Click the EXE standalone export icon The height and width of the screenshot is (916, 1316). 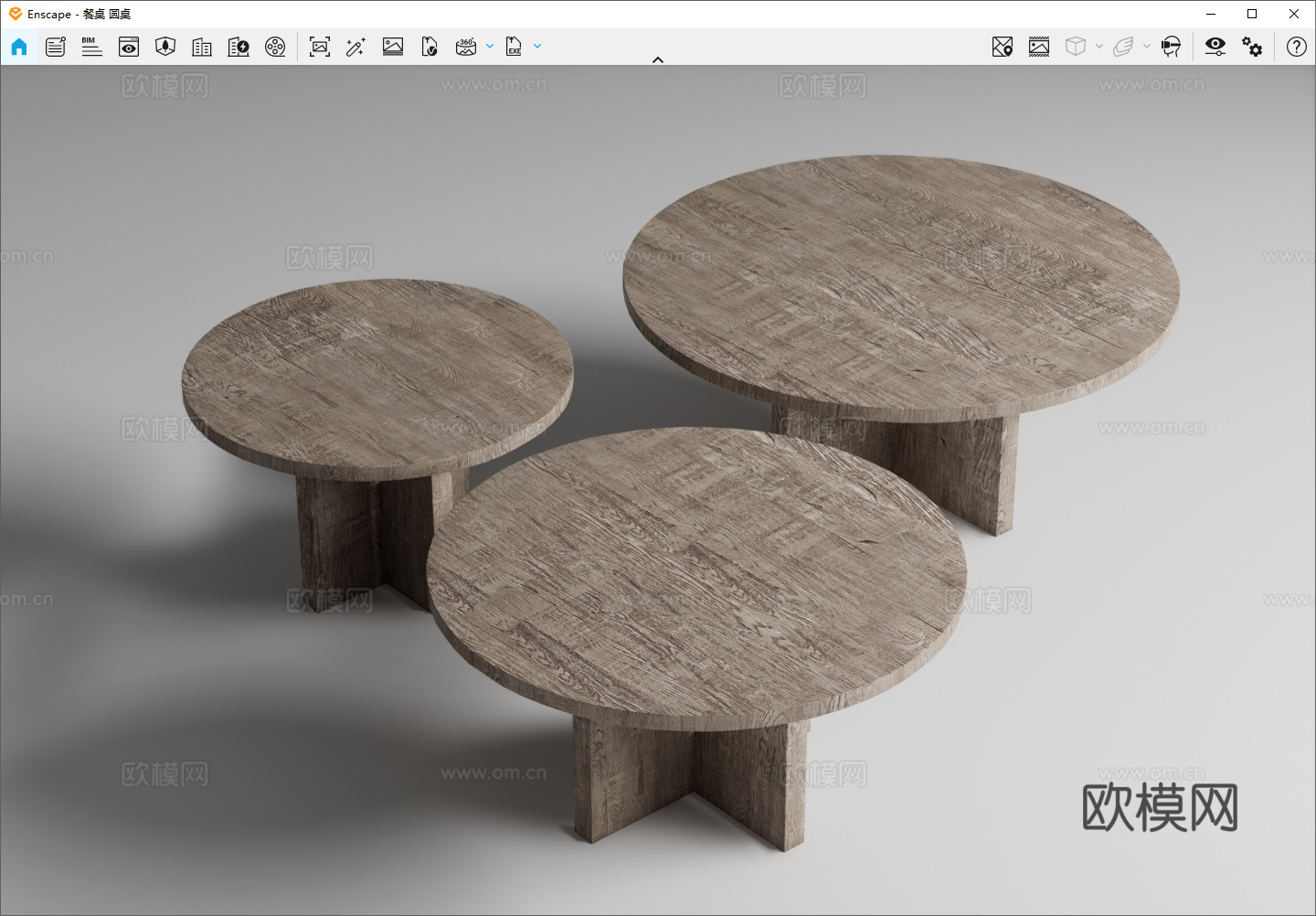point(514,47)
